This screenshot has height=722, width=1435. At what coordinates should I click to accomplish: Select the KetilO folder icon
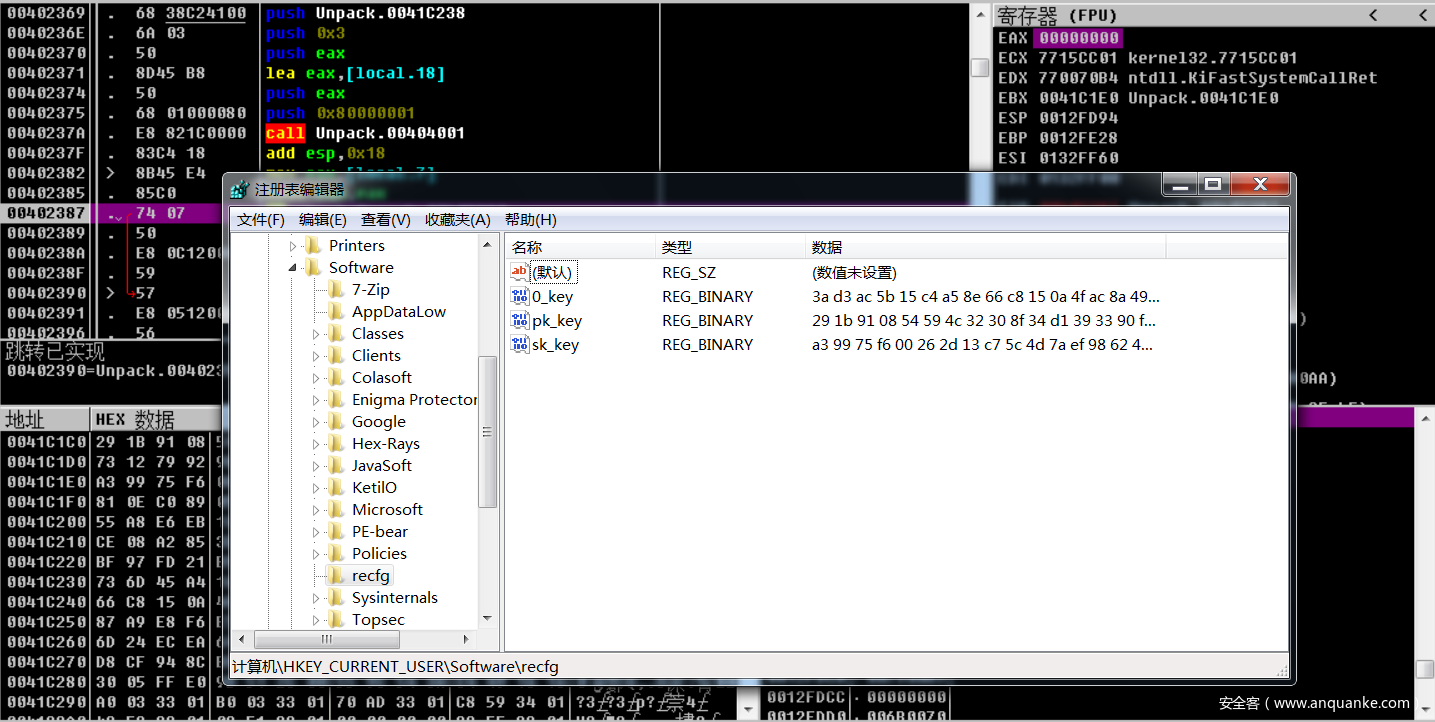tap(337, 488)
